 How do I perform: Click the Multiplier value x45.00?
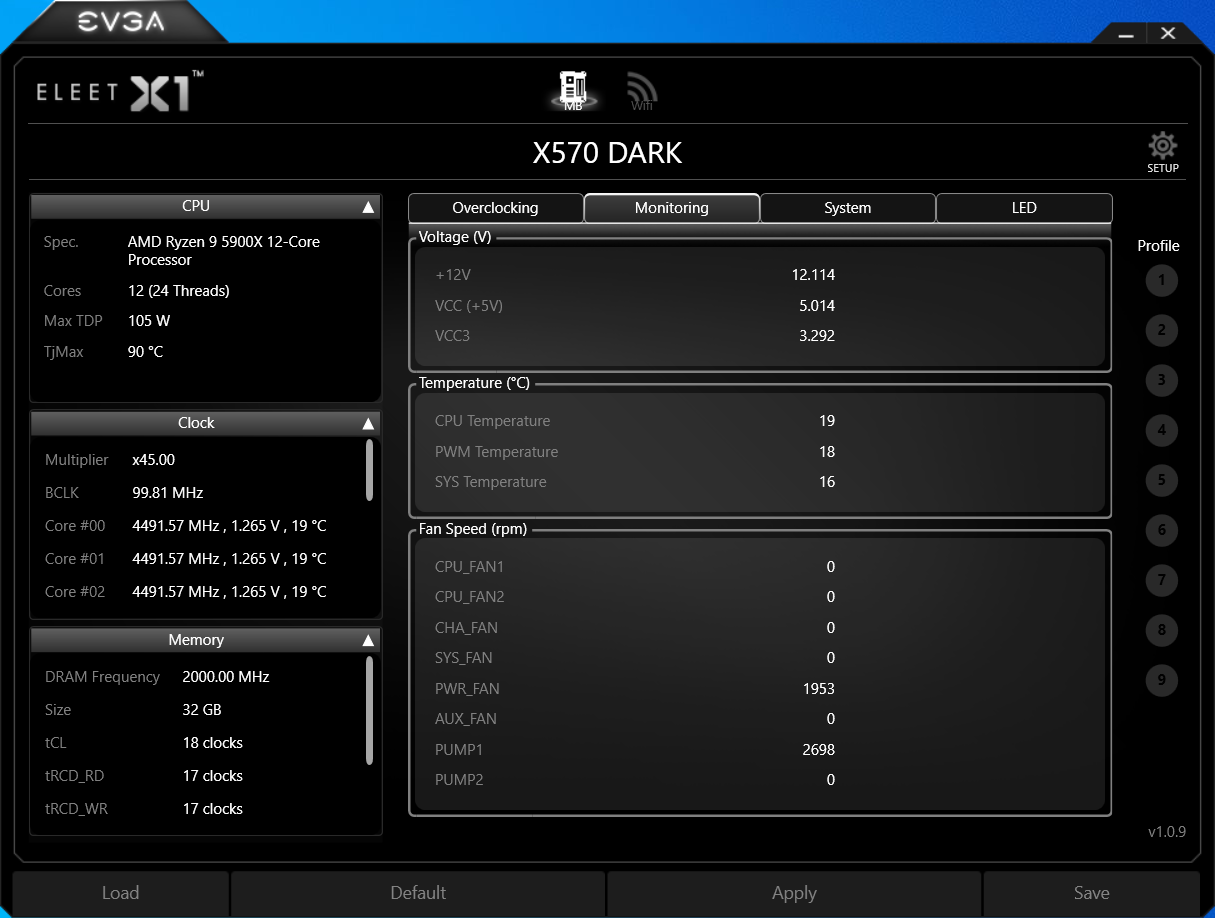pyautogui.click(x=153, y=460)
